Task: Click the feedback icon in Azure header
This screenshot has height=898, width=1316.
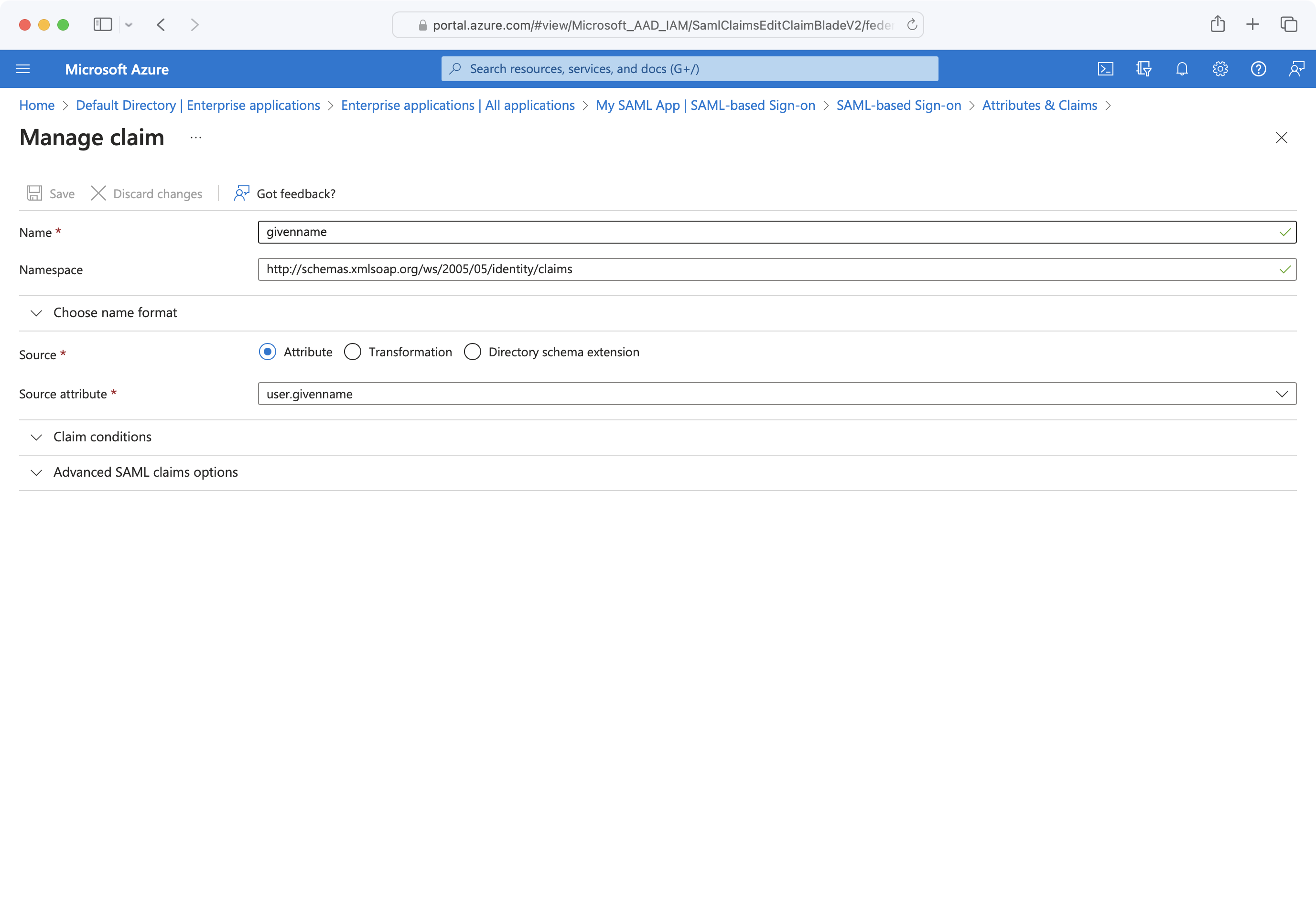Action: pos(1296,69)
